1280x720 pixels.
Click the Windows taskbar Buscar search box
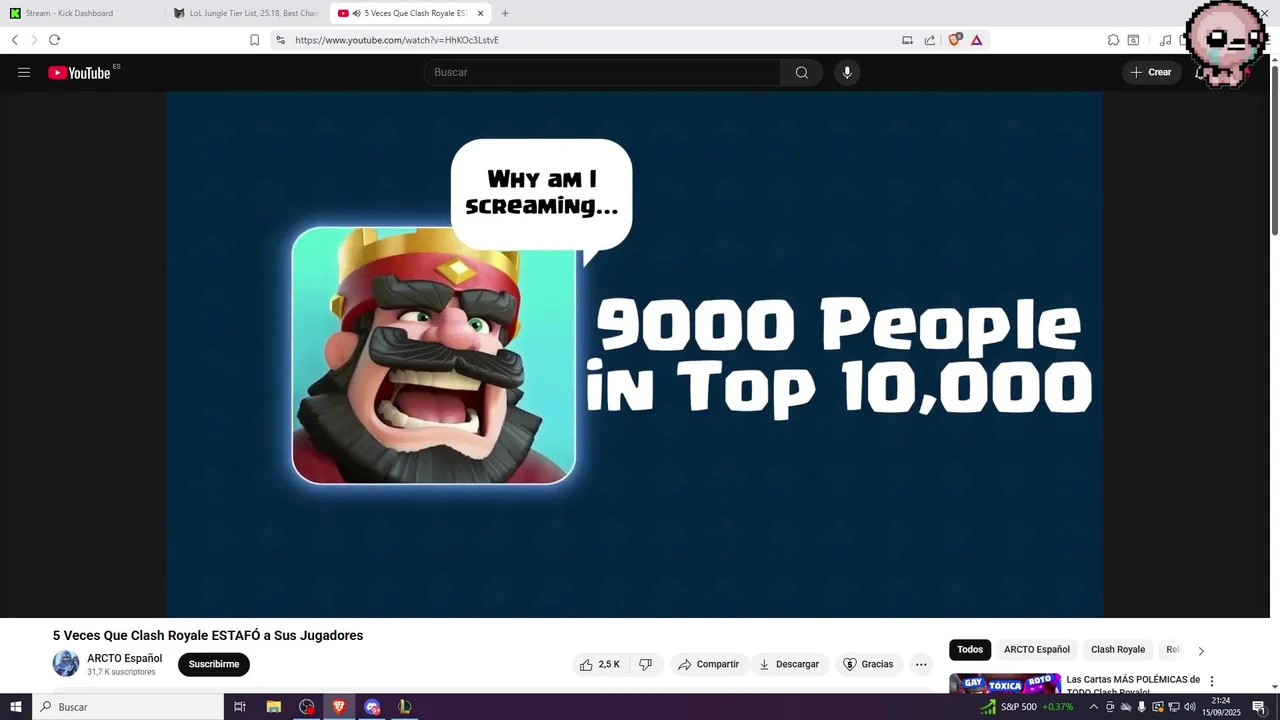128,707
